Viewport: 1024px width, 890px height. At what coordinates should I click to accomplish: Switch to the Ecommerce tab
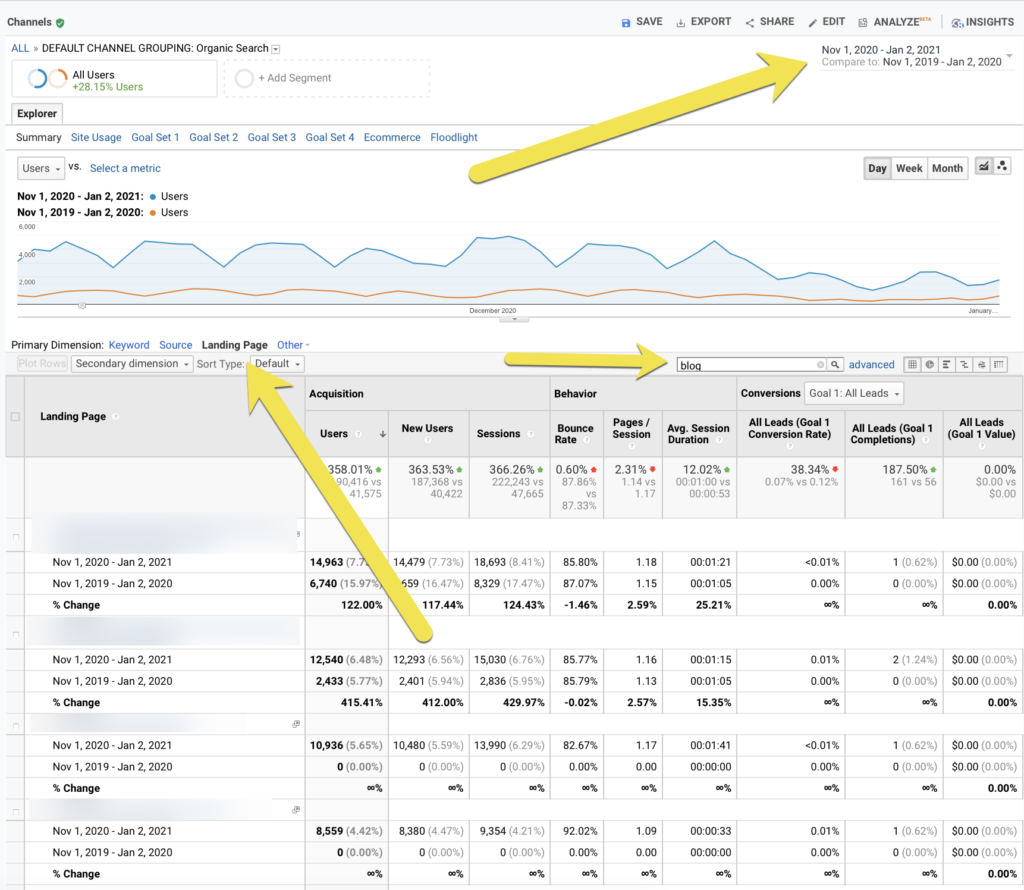click(391, 137)
